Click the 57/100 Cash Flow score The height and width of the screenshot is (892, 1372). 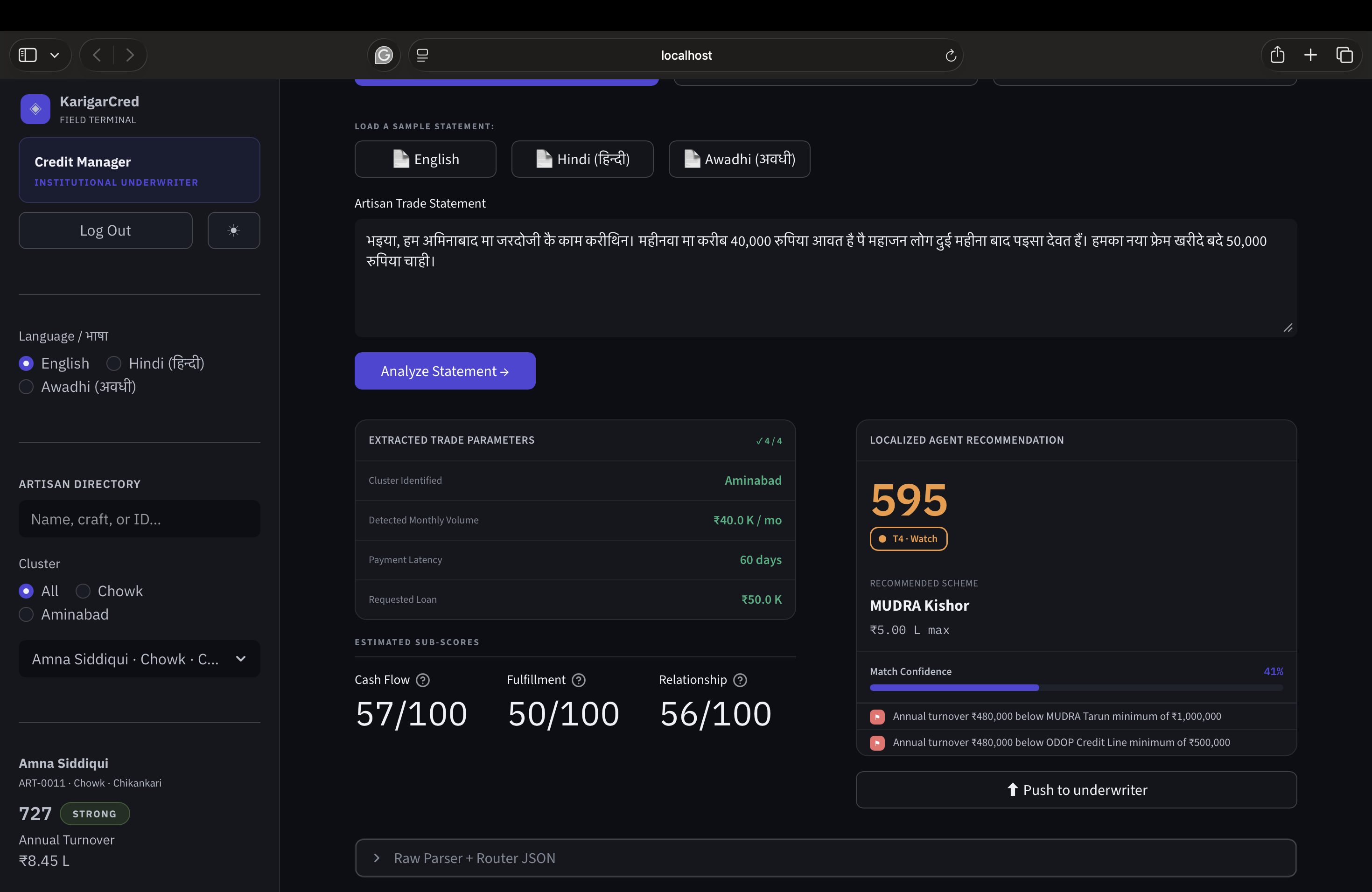[411, 714]
